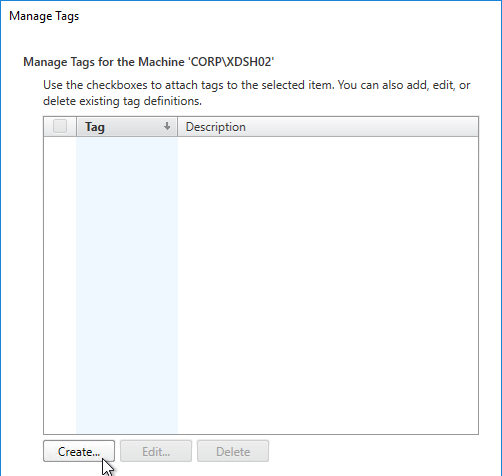Click the Delete button
The height and width of the screenshot is (476, 502).
pyautogui.click(x=233, y=451)
